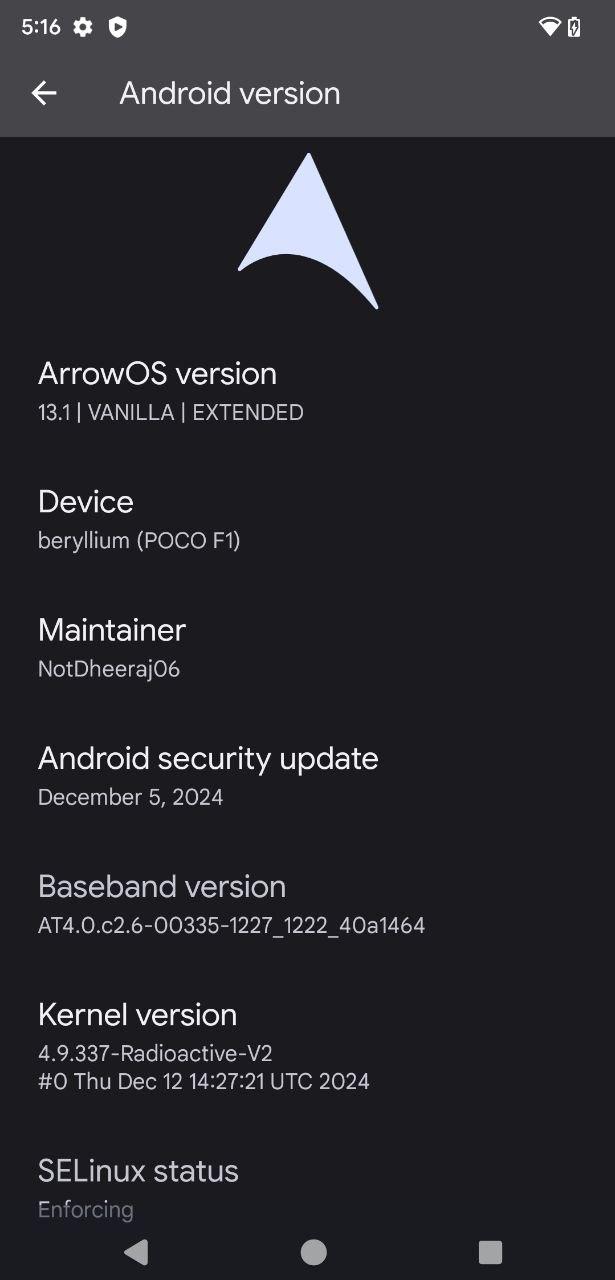Tap the NotDheeraj06 maintainer name
Screen dimensions: 615x1280
109,669
